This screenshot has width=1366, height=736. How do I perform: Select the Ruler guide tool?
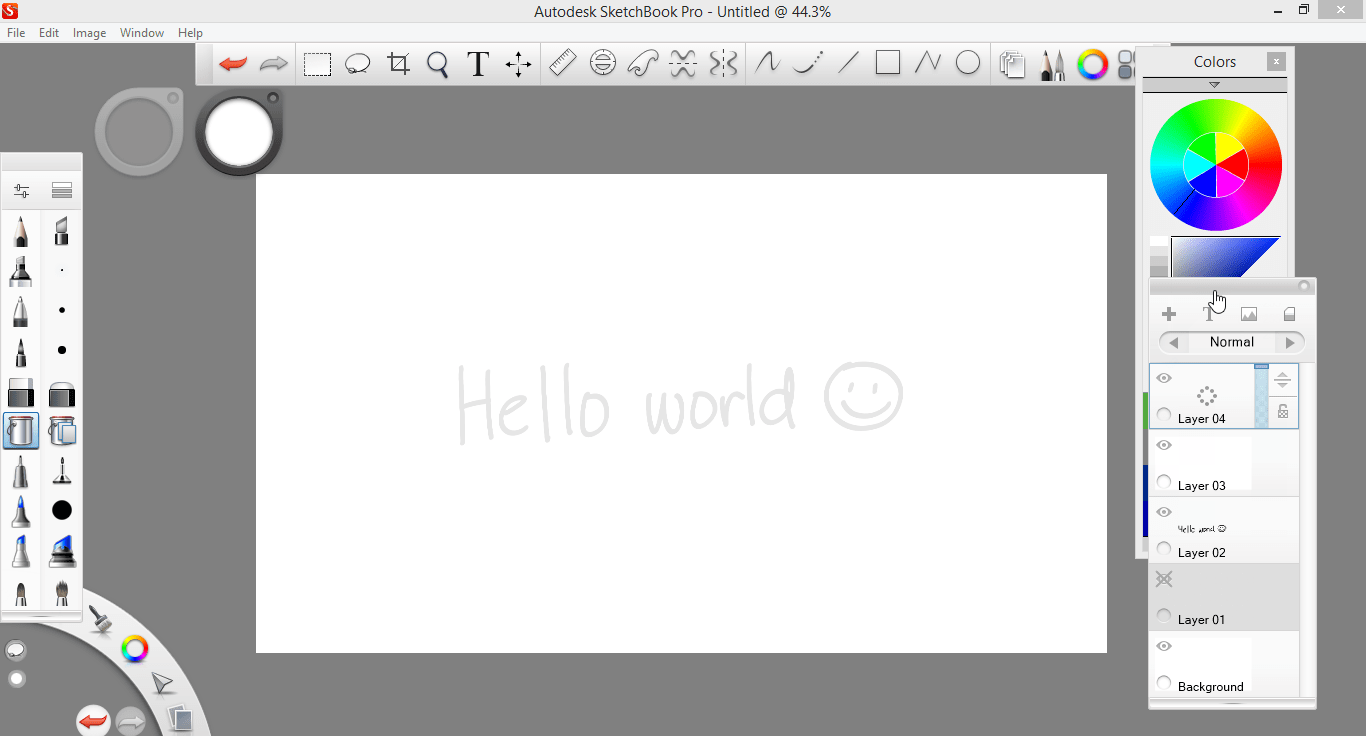tap(562, 62)
